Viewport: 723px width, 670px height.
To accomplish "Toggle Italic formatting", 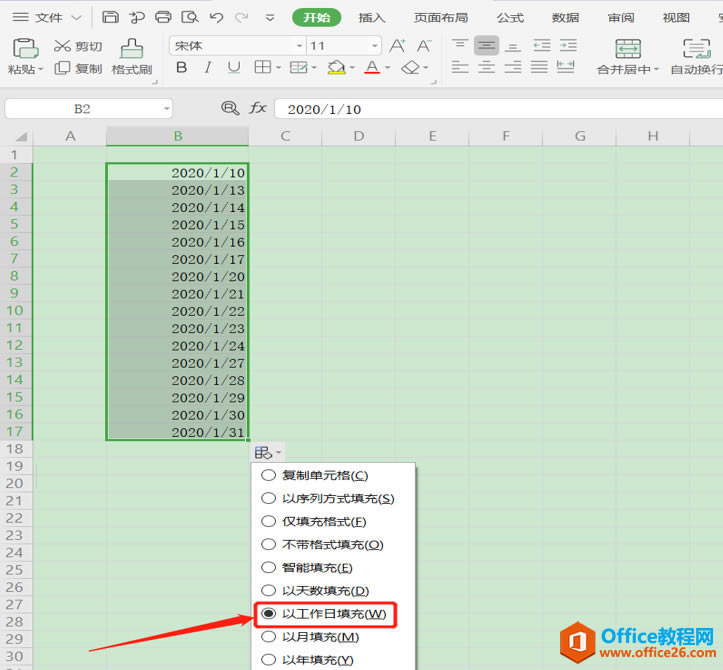I will coord(208,68).
